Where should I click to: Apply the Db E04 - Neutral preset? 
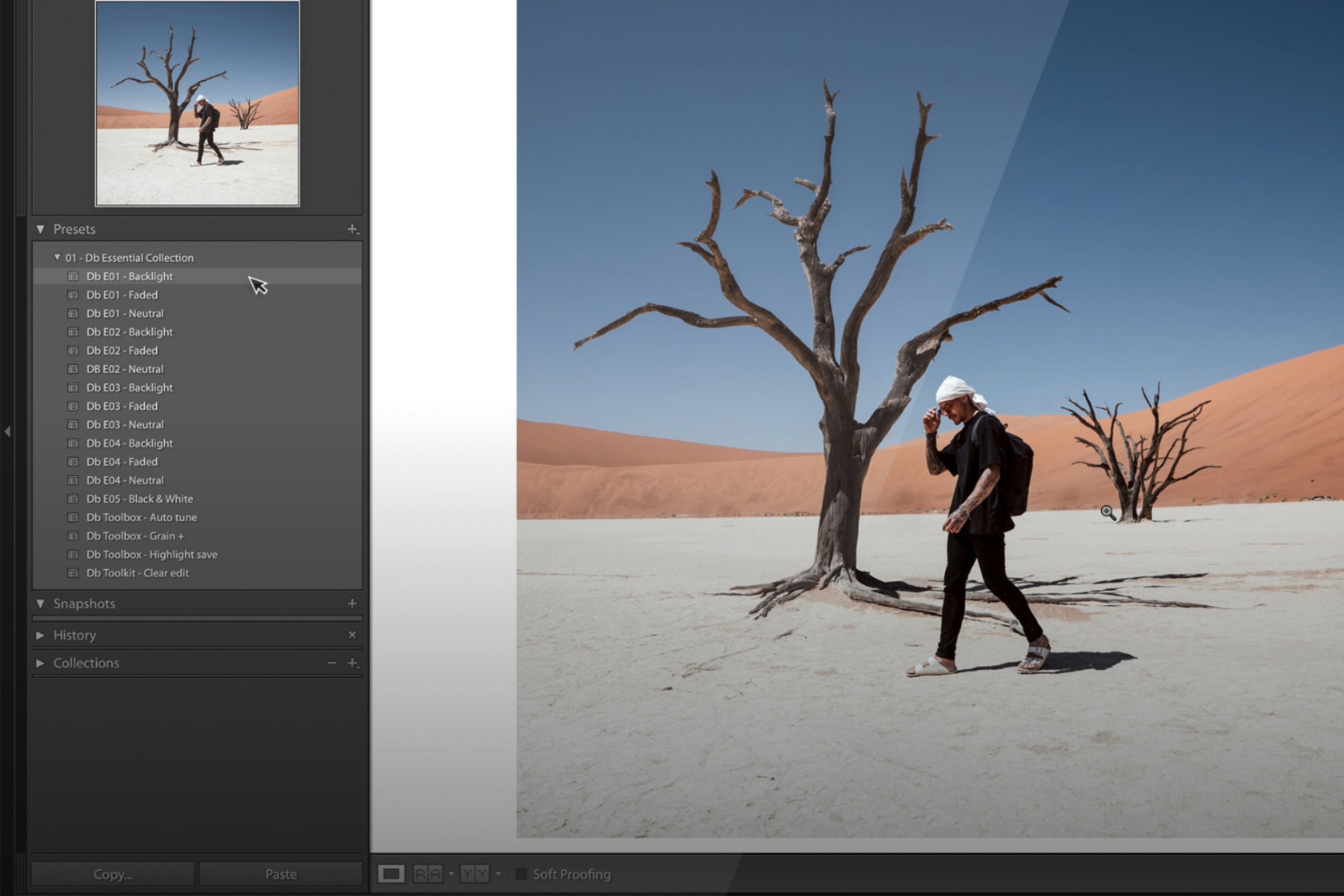point(197,480)
